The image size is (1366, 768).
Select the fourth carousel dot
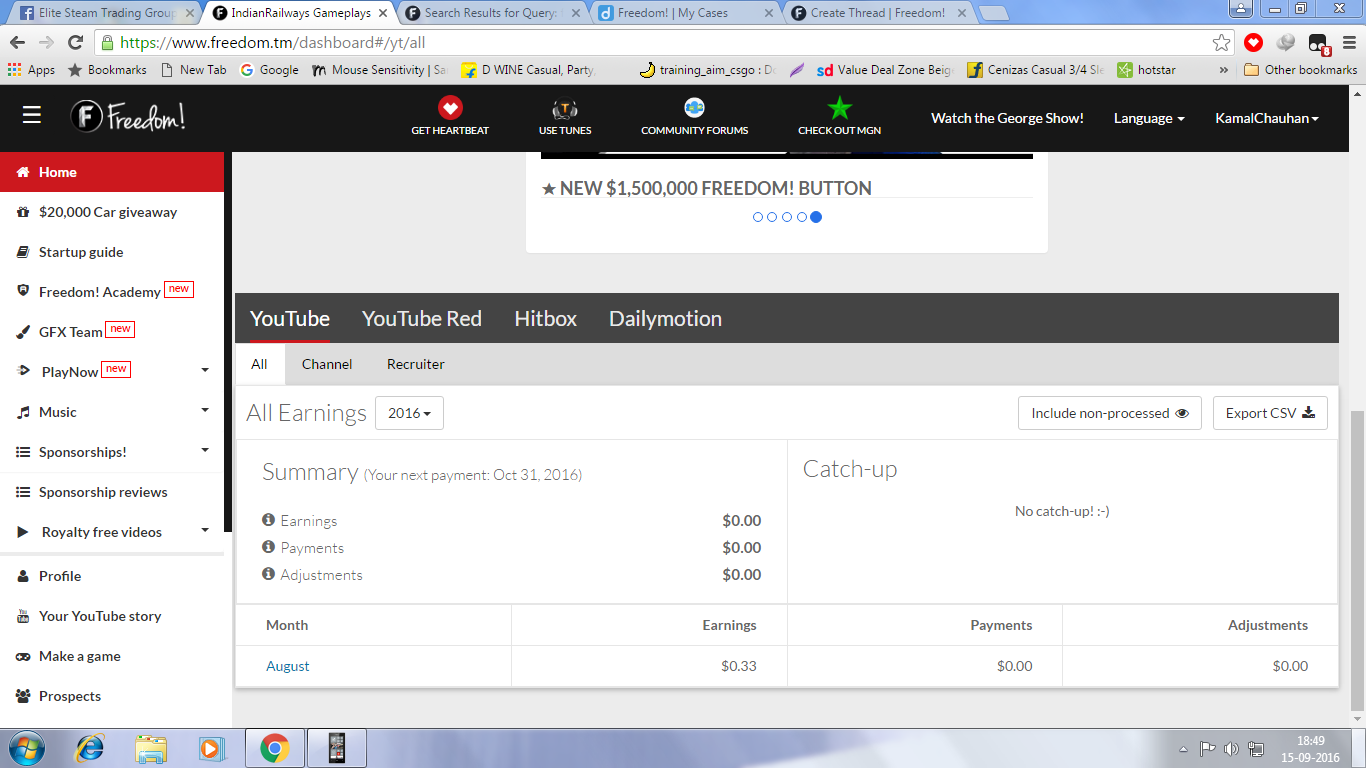[x=801, y=217]
